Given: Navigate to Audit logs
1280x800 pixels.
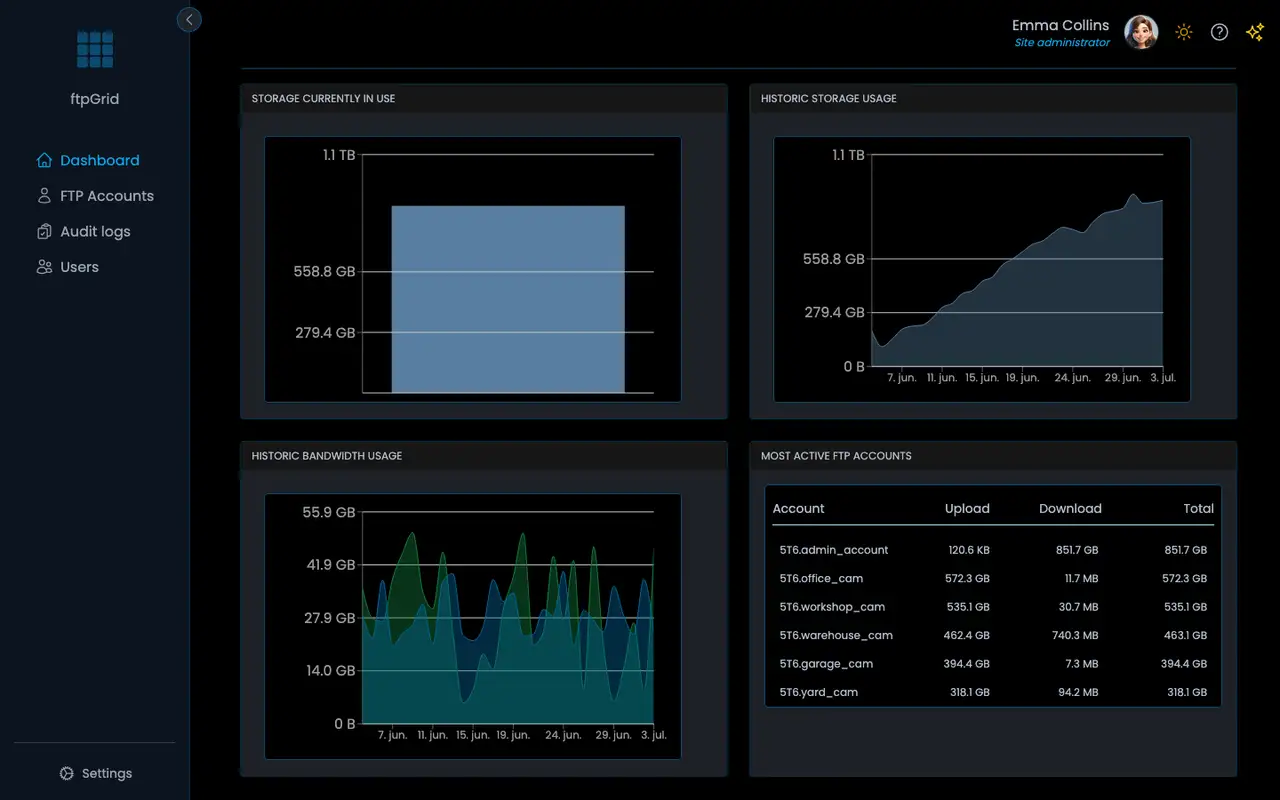Looking at the screenshot, I should [95, 232].
